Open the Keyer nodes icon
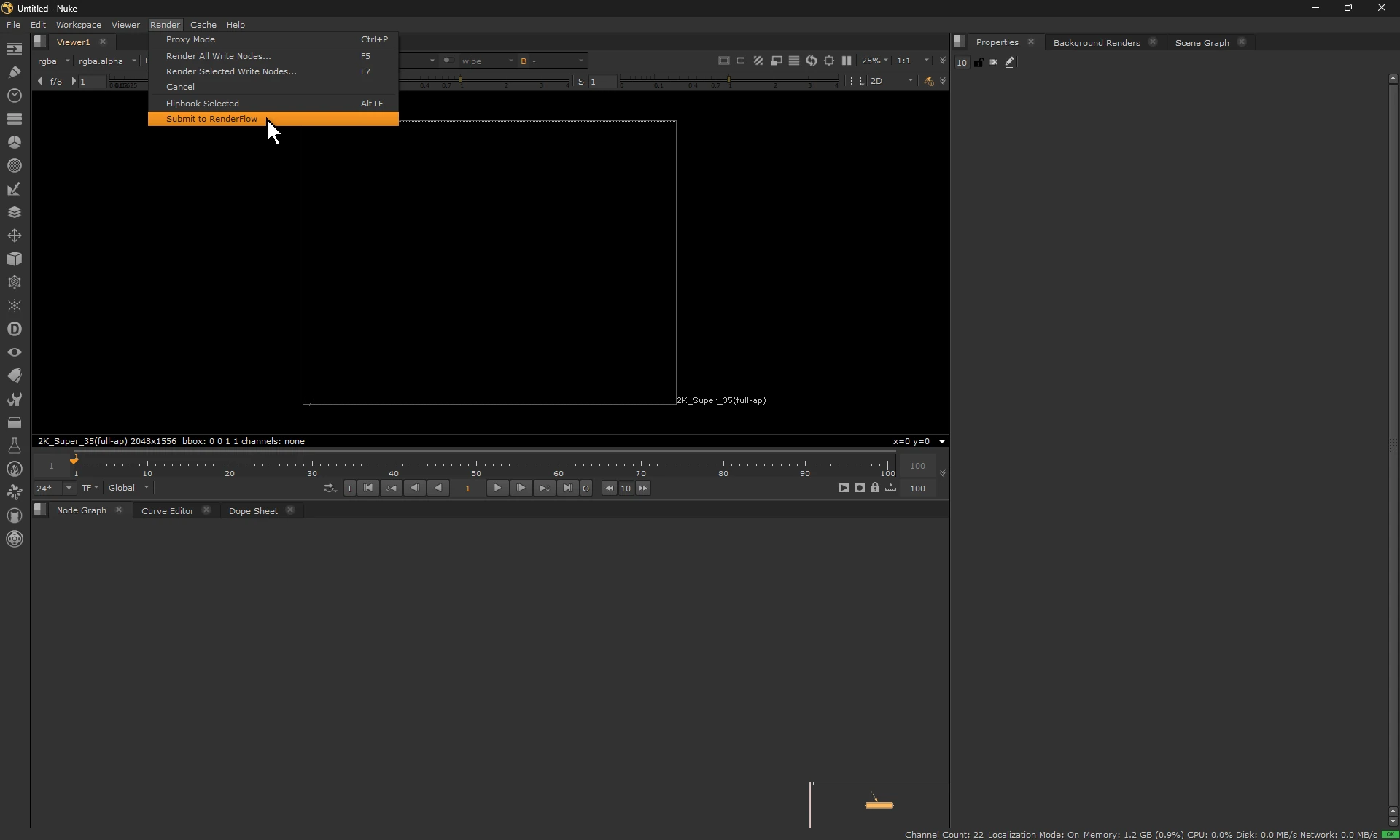 15,189
